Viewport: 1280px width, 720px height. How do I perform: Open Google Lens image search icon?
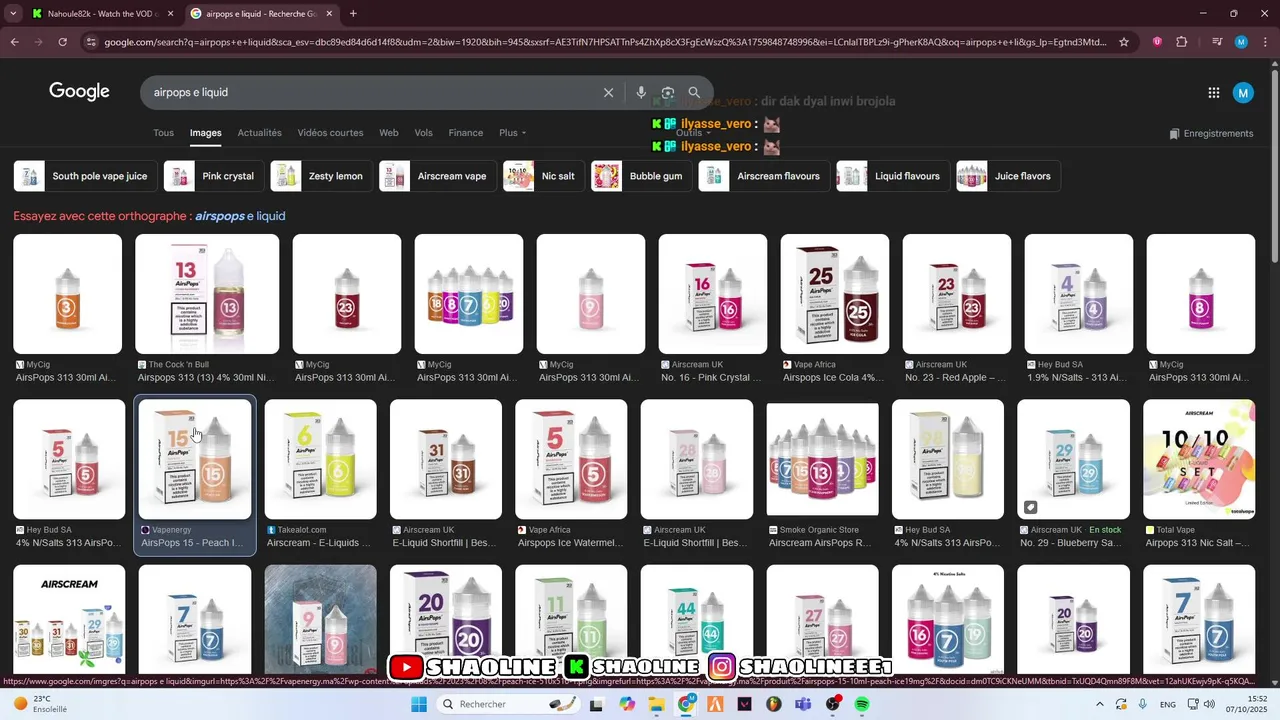[667, 92]
